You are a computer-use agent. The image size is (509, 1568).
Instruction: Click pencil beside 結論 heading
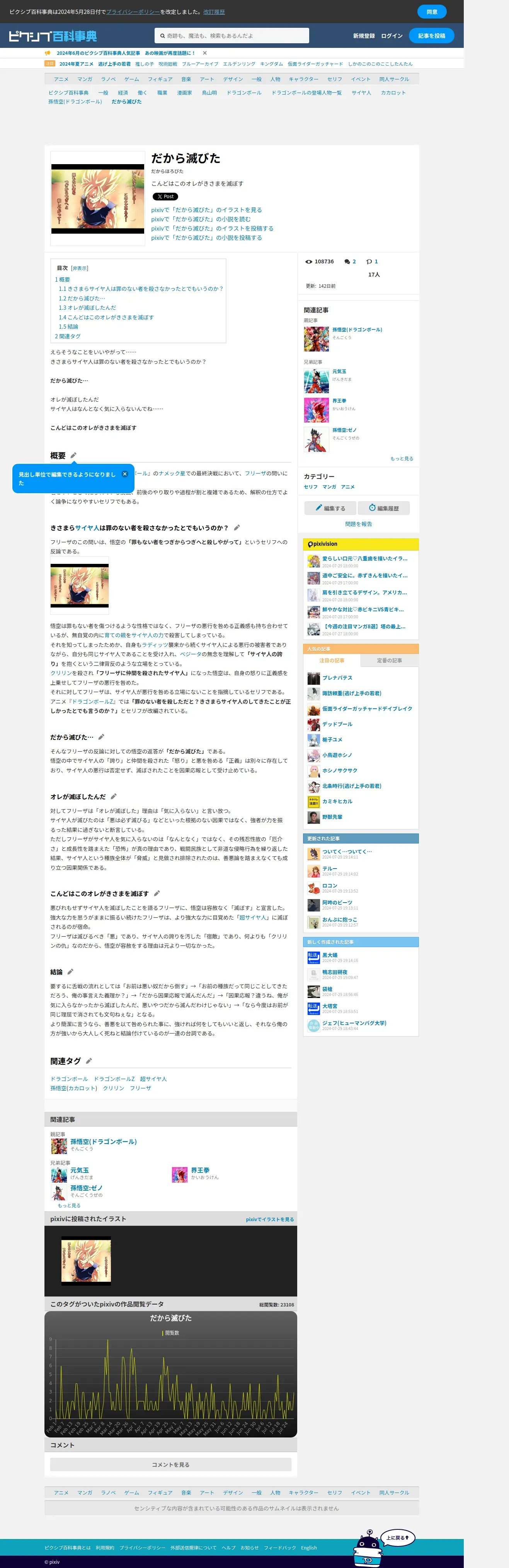(x=70, y=972)
